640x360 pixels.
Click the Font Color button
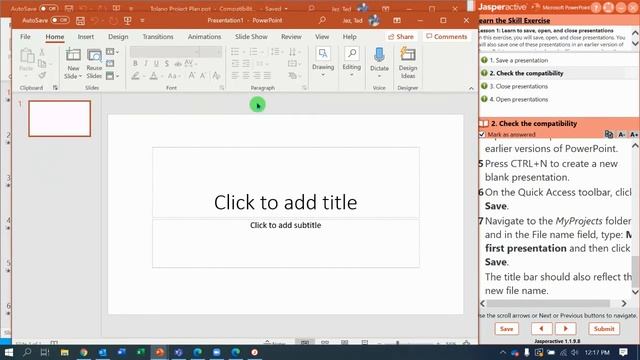point(153,76)
